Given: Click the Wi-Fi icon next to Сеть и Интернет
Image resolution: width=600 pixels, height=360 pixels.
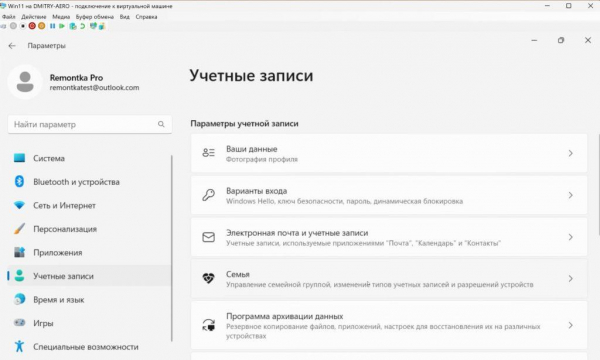Looking at the screenshot, I should tap(19, 205).
